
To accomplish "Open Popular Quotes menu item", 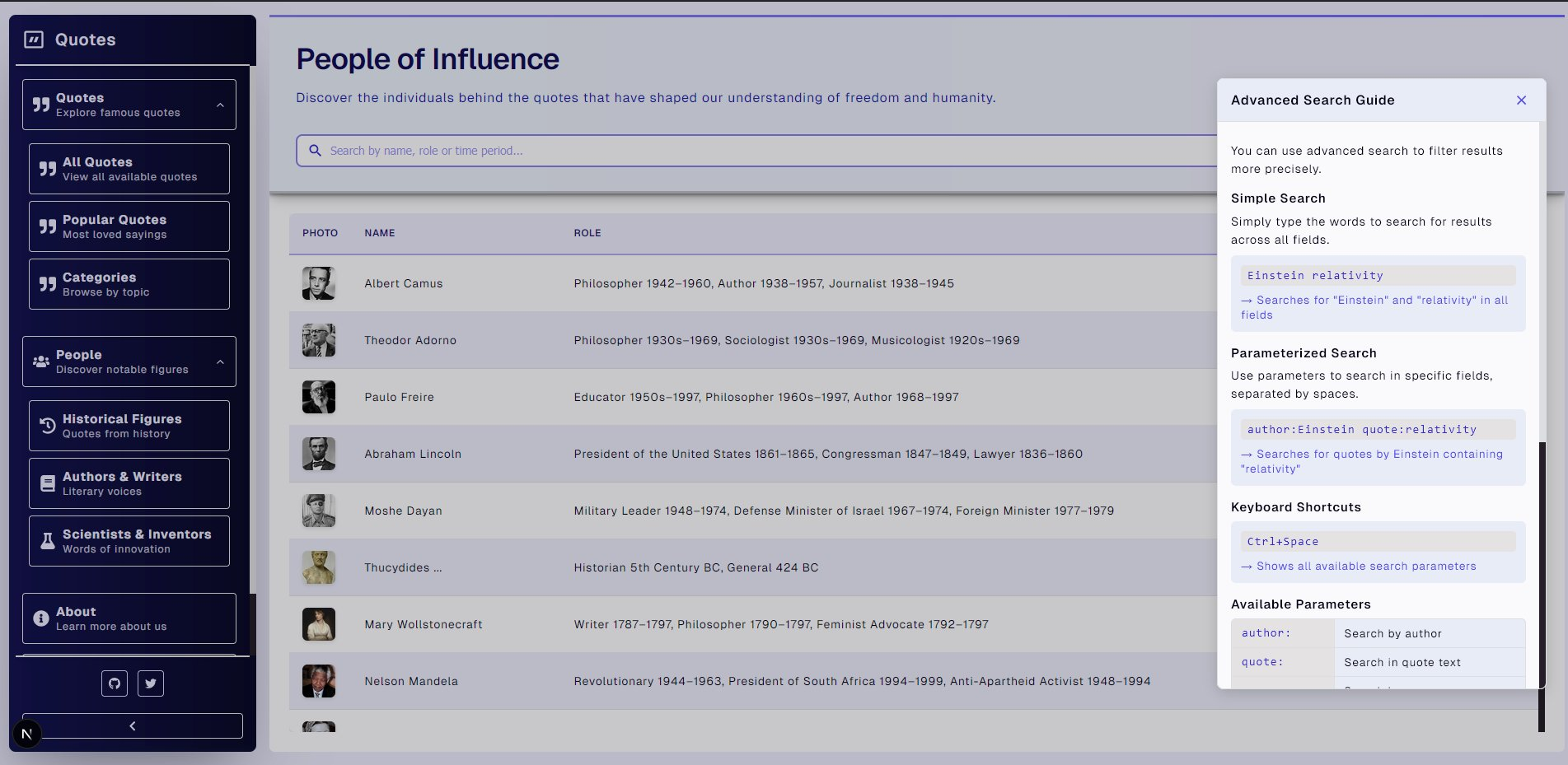I will click(x=129, y=226).
